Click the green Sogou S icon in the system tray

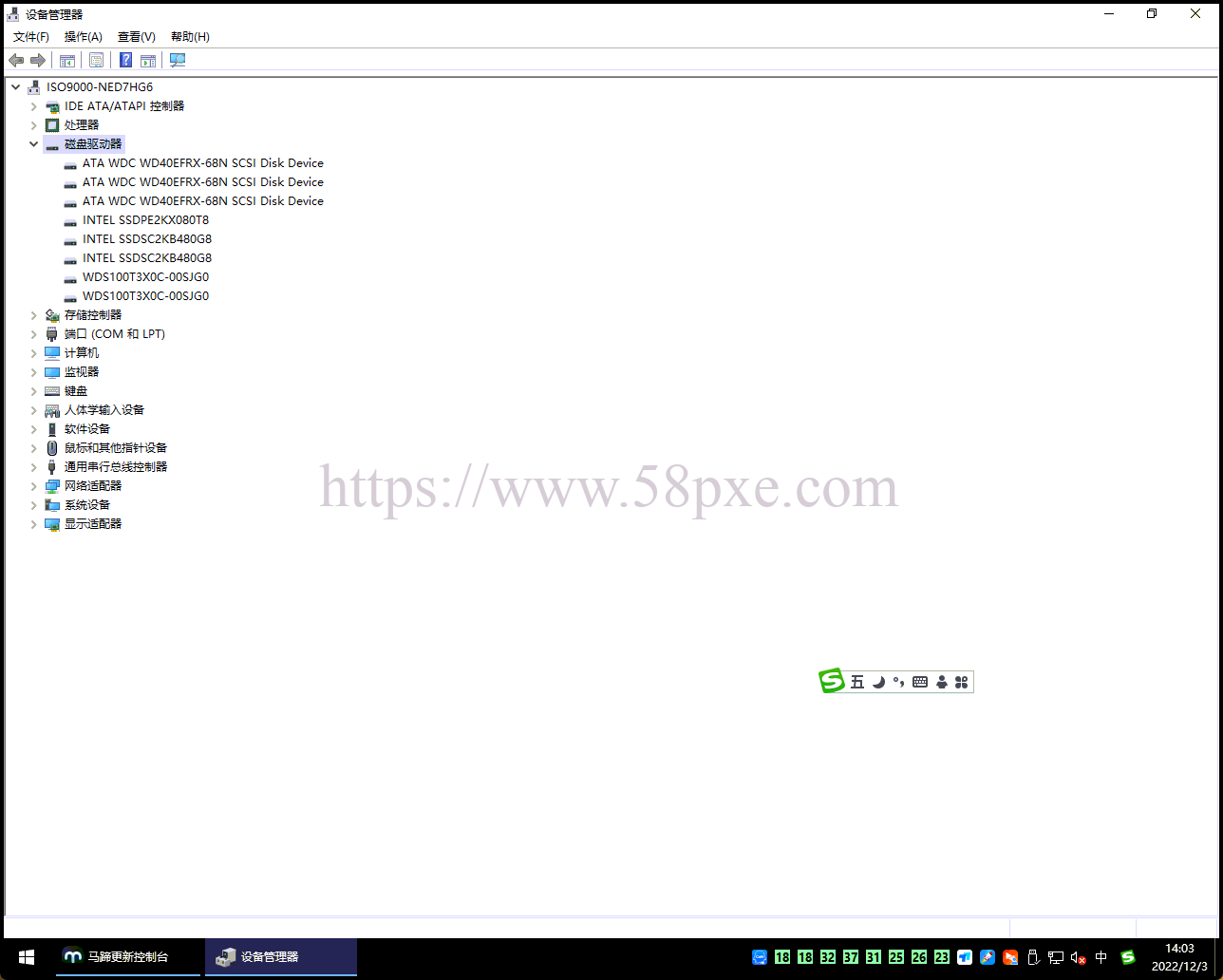(1128, 957)
